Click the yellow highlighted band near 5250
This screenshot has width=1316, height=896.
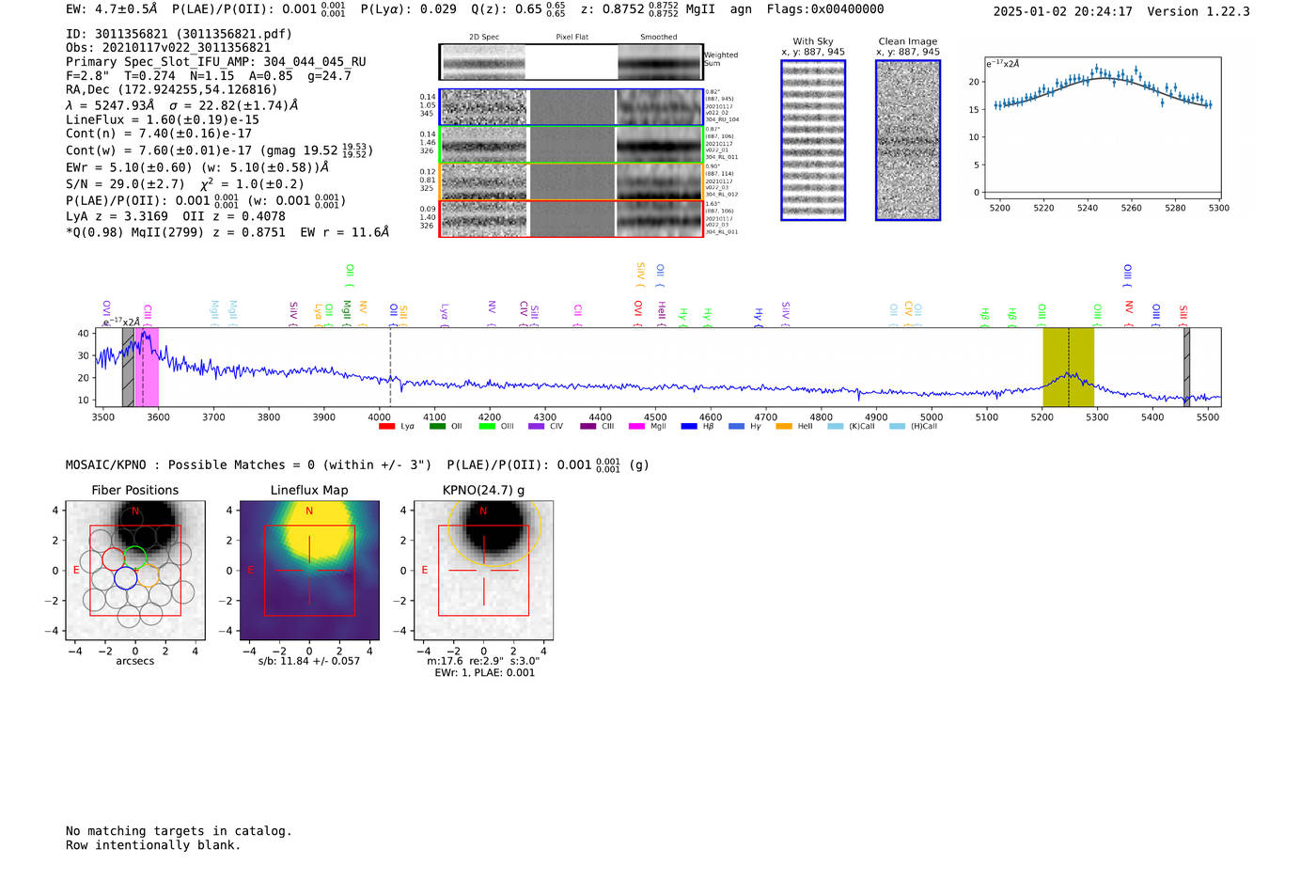click(1069, 367)
